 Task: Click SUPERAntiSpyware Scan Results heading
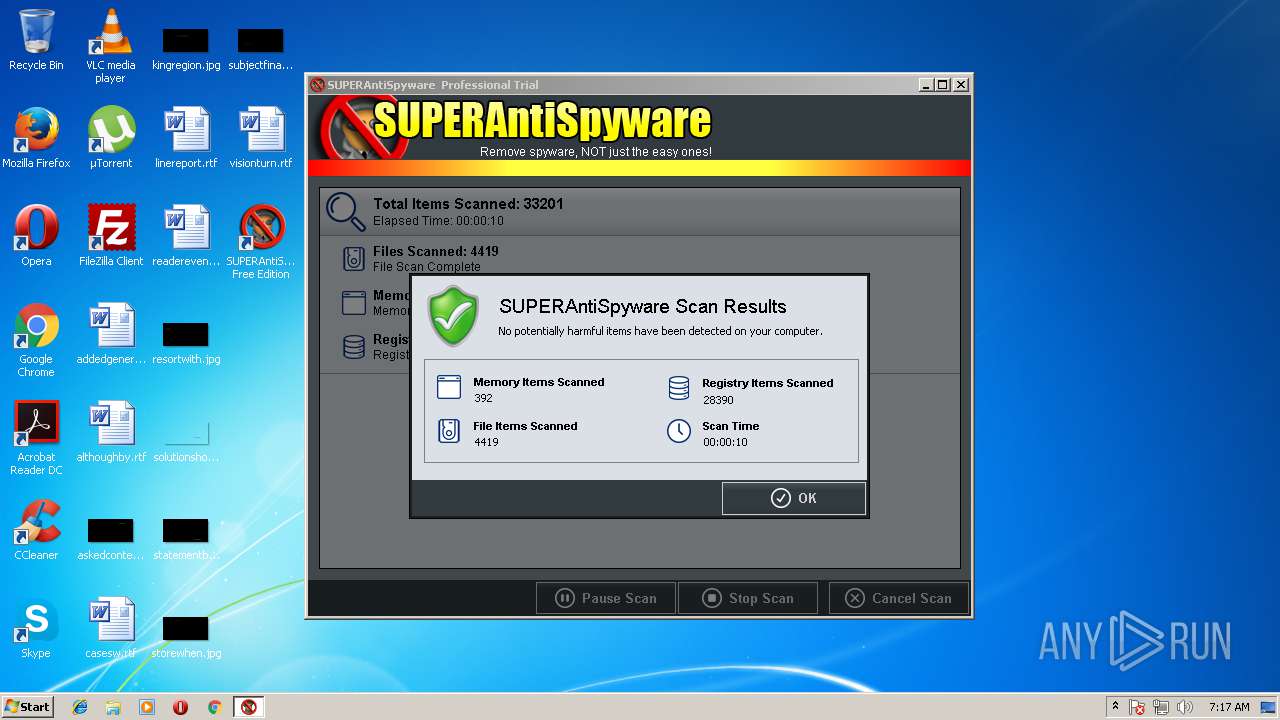[x=643, y=307]
